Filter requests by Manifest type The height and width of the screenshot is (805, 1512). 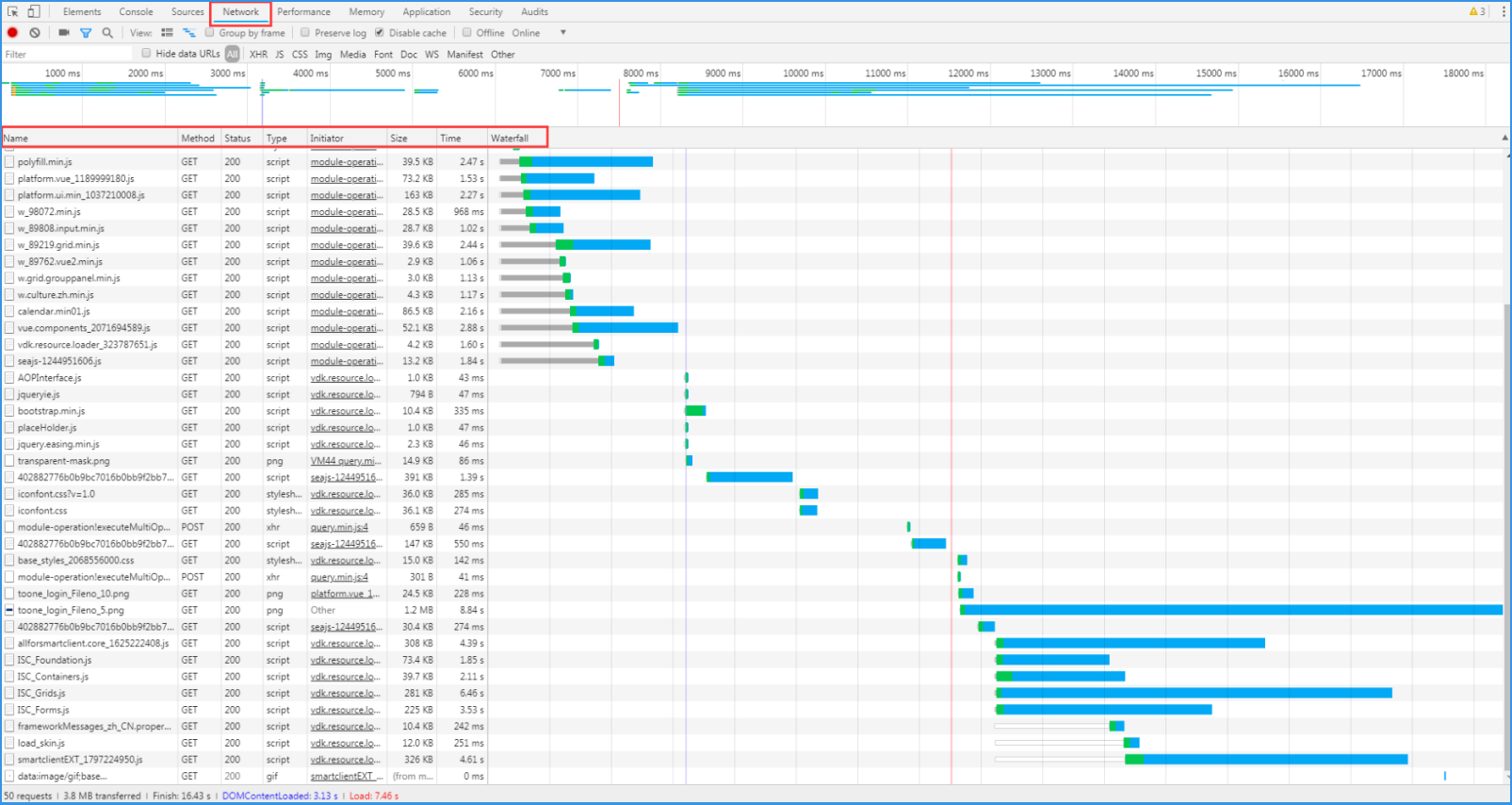tap(464, 55)
